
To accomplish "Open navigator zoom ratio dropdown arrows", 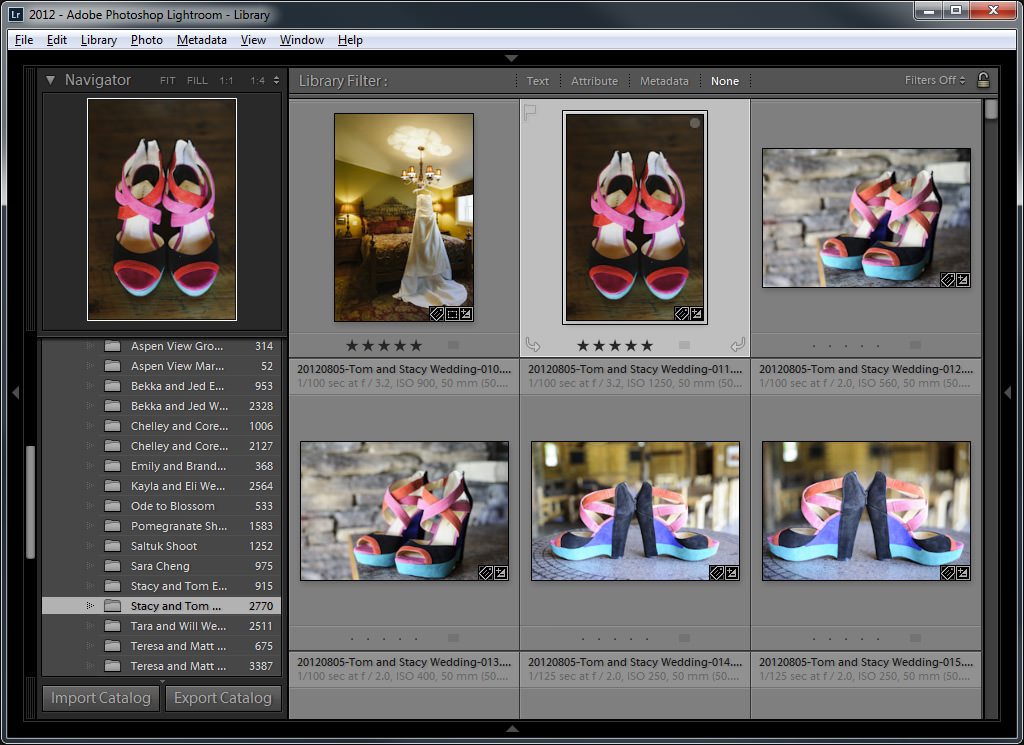I will point(276,80).
